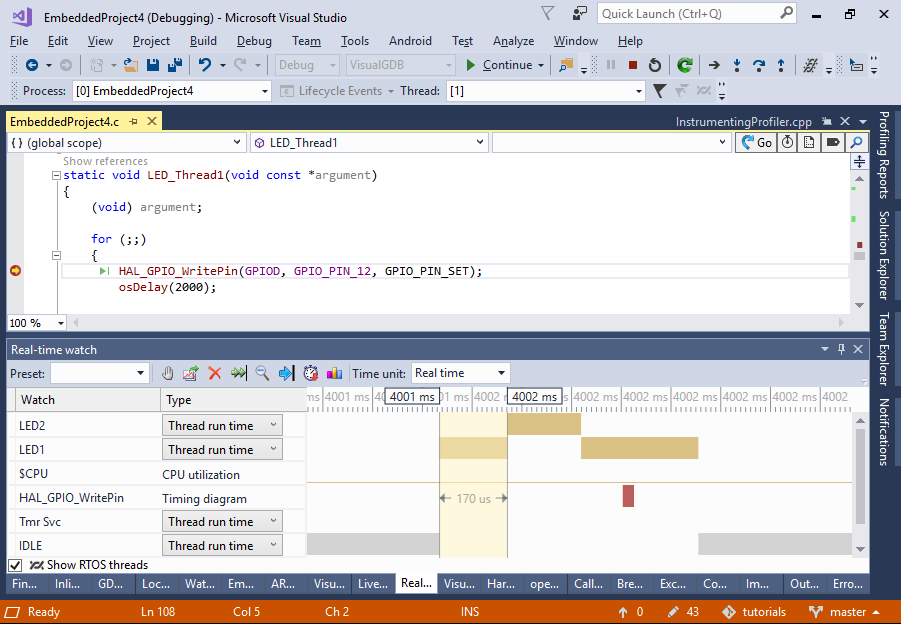Open the Build menu
Screen dimensions: 901x624
click(203, 41)
